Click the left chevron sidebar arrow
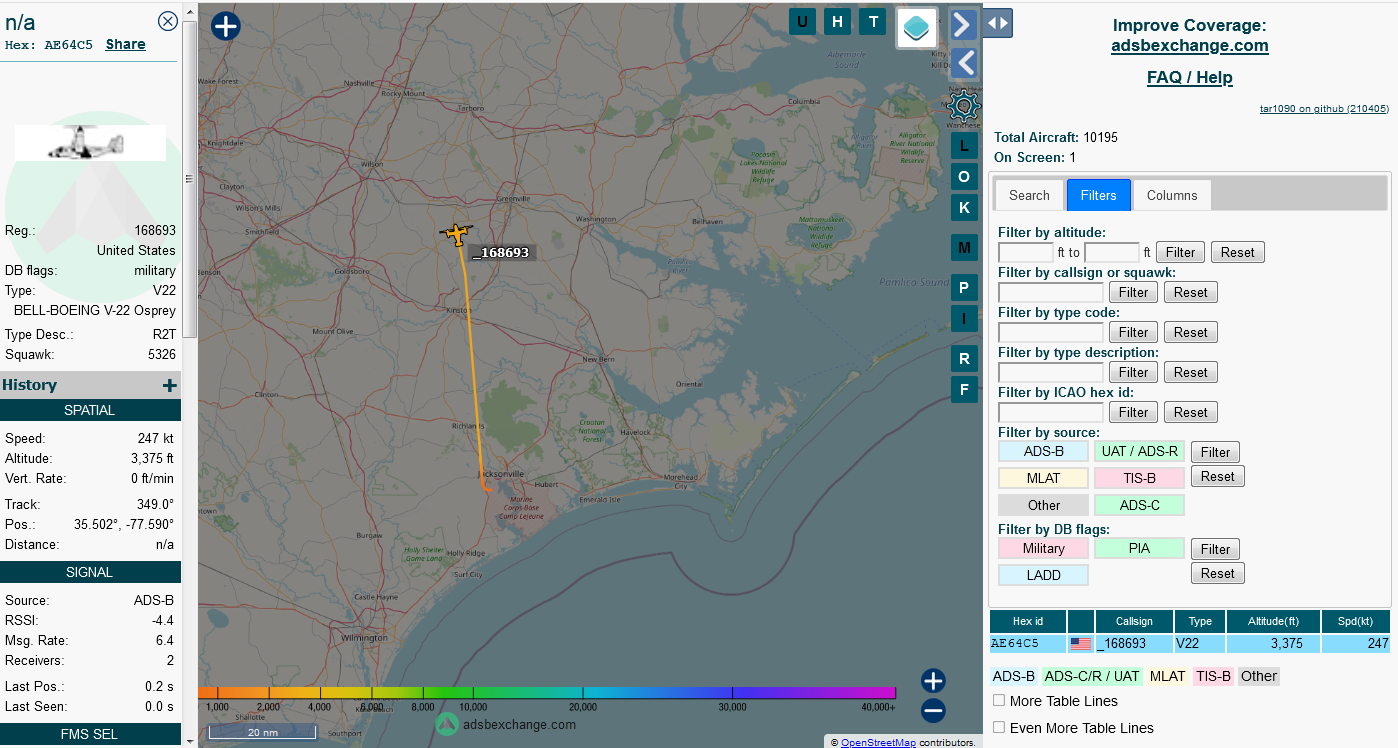This screenshot has width=1398, height=748. coord(963,63)
